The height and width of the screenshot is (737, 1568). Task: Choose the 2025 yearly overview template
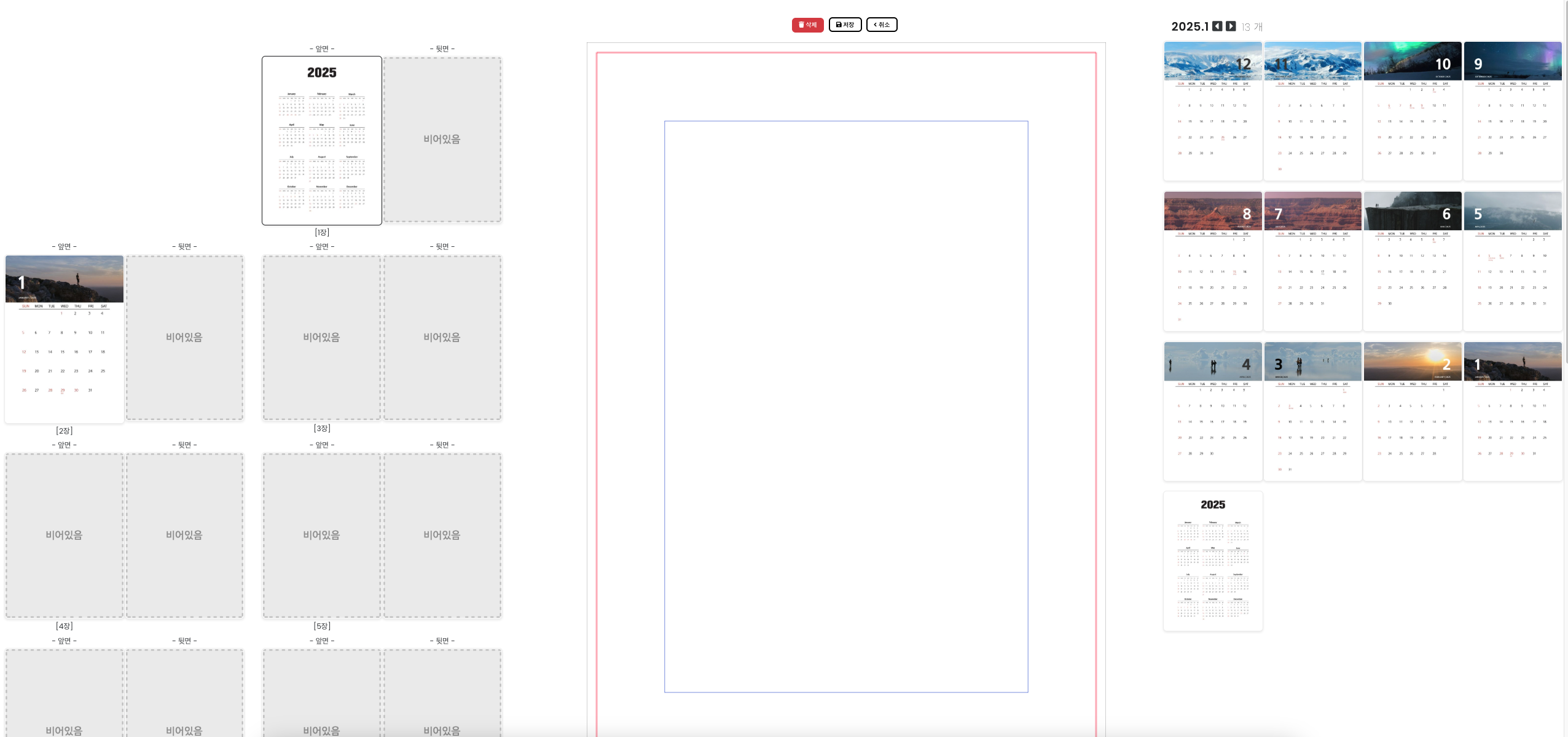pyautogui.click(x=1213, y=561)
